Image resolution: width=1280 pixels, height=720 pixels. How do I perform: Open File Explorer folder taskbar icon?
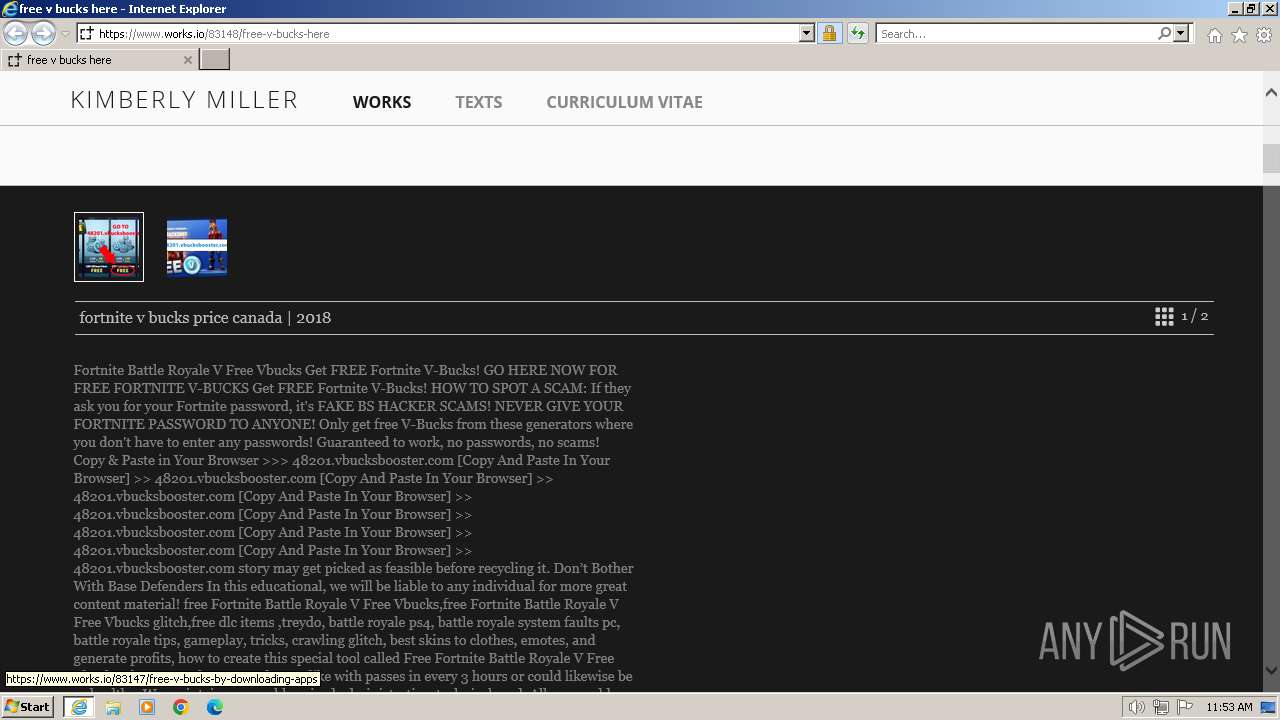(113, 707)
